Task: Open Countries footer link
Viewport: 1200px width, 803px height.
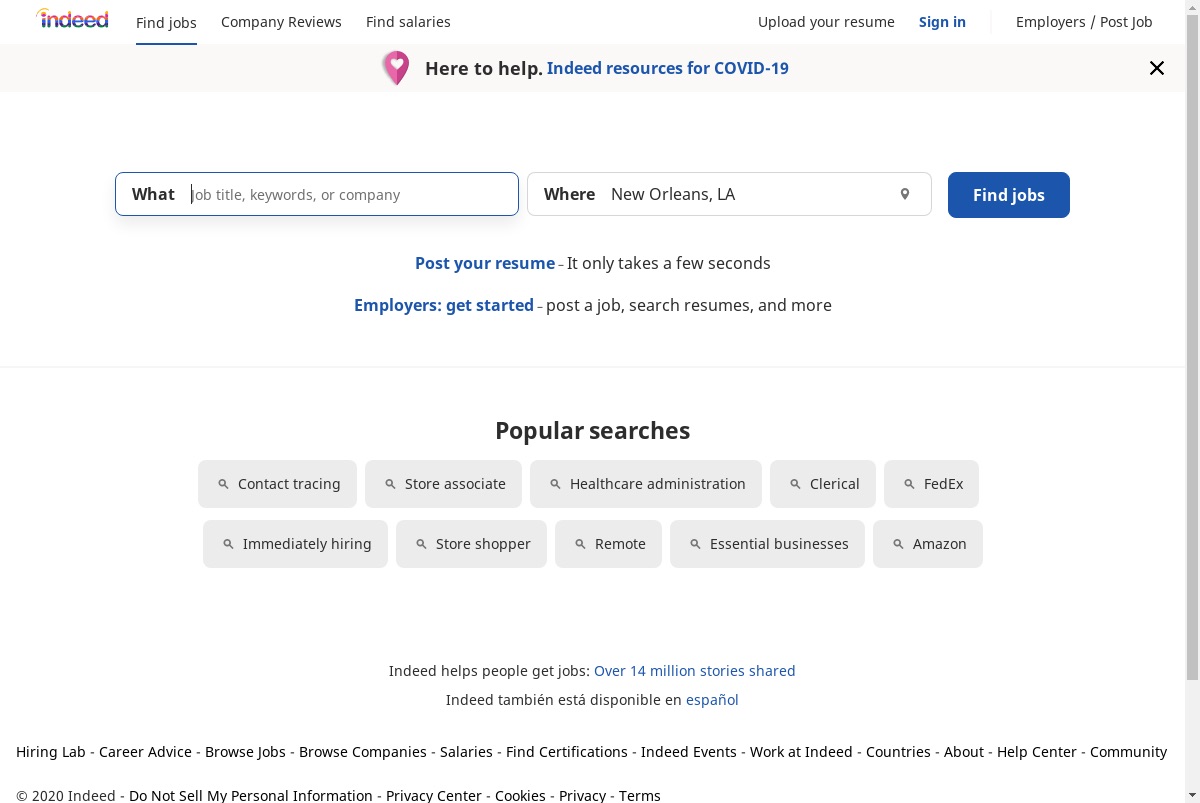Action: pyautogui.click(x=898, y=752)
